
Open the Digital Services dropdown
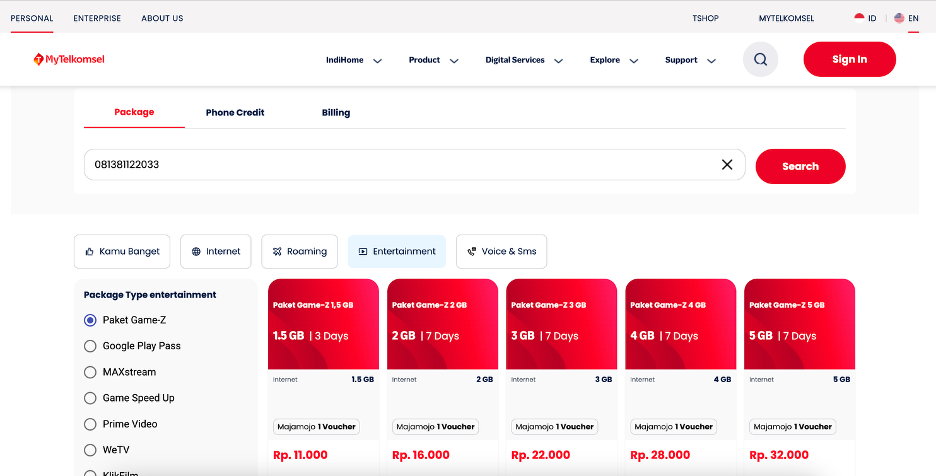[524, 60]
